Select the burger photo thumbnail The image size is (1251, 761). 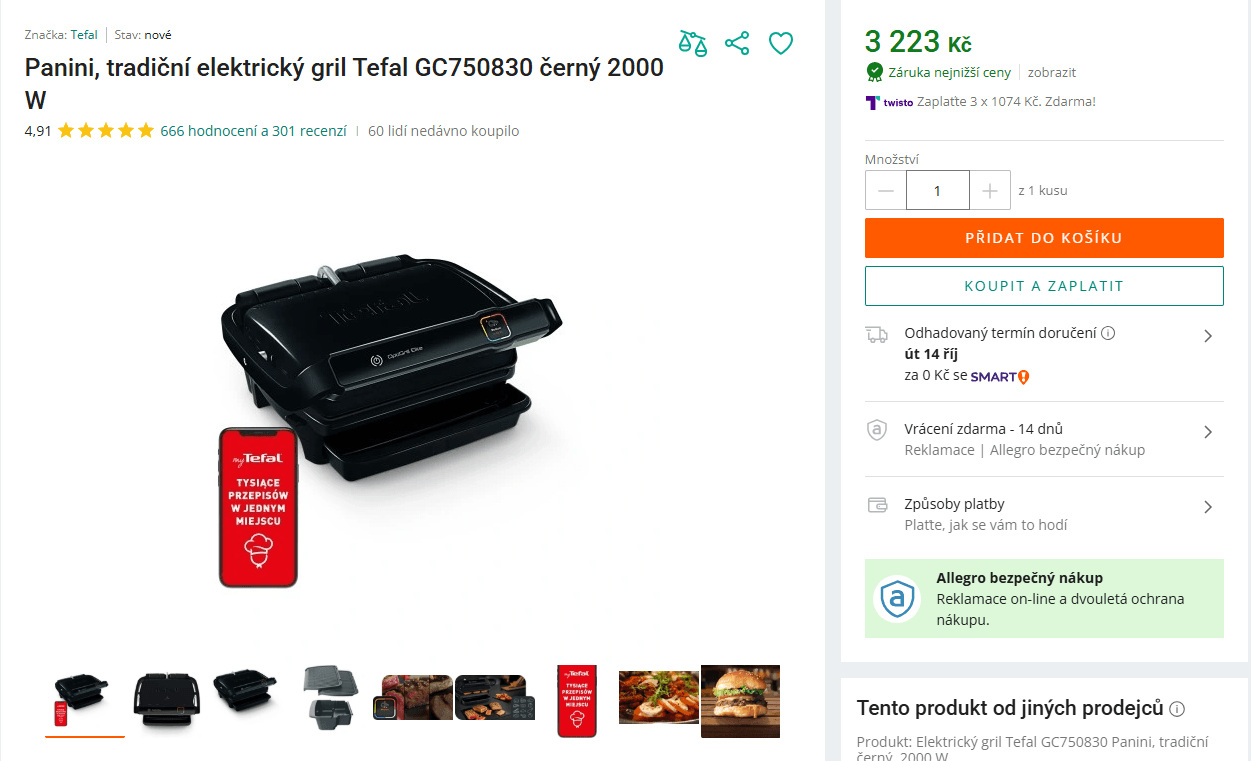740,701
